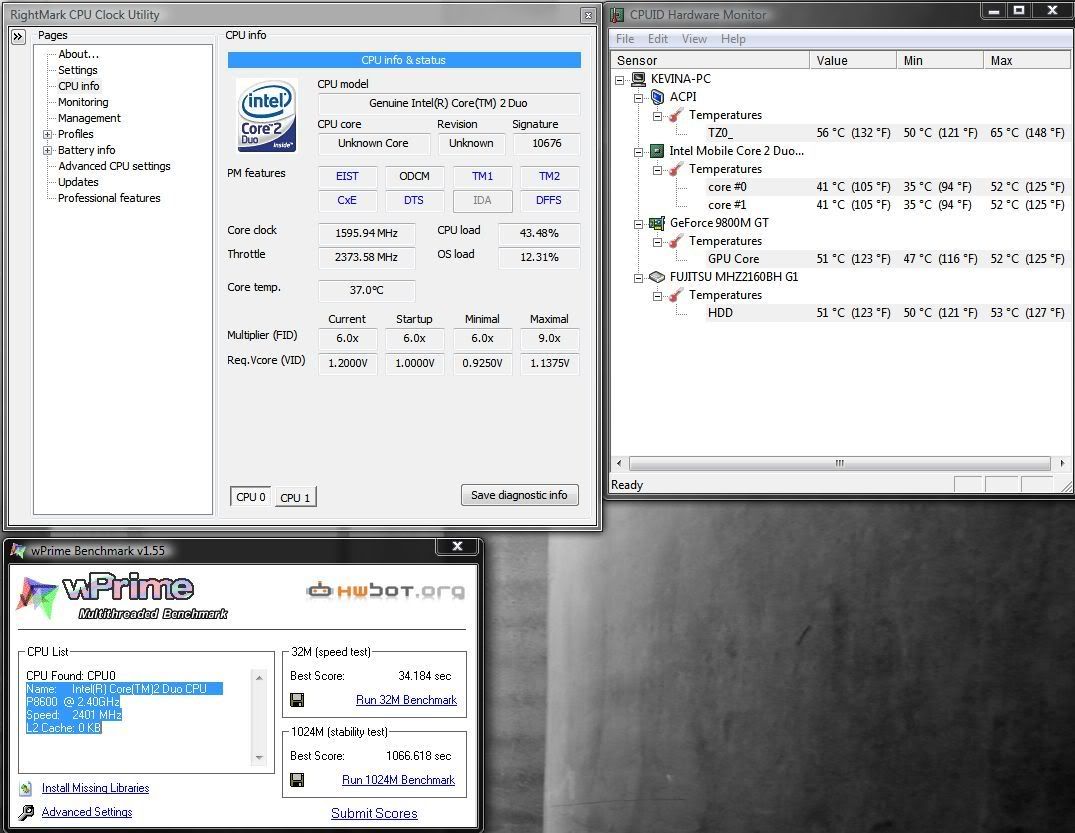The width and height of the screenshot is (1075, 833).
Task: Click the Sensor column header
Action: (x=710, y=60)
